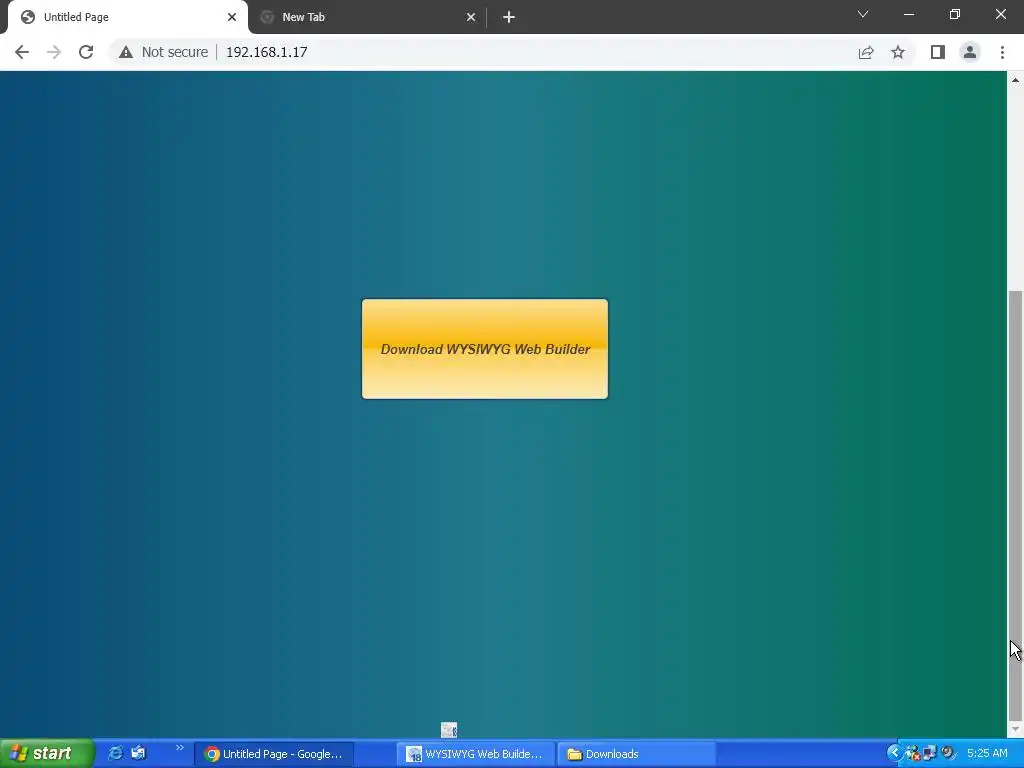Share this page via share icon
This screenshot has height=768, width=1024.
866,52
